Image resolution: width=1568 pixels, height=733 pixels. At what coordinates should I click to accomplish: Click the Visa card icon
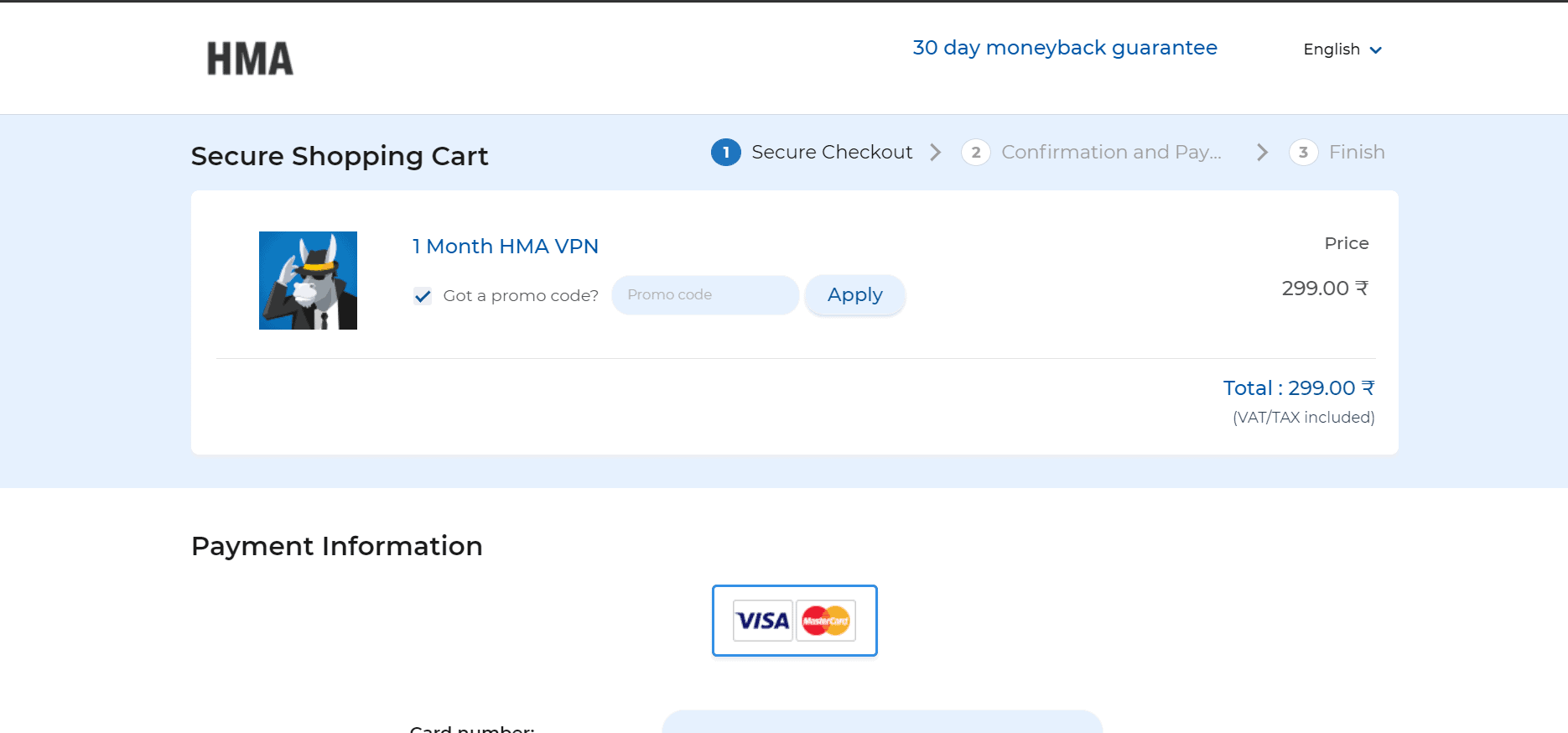(x=763, y=621)
